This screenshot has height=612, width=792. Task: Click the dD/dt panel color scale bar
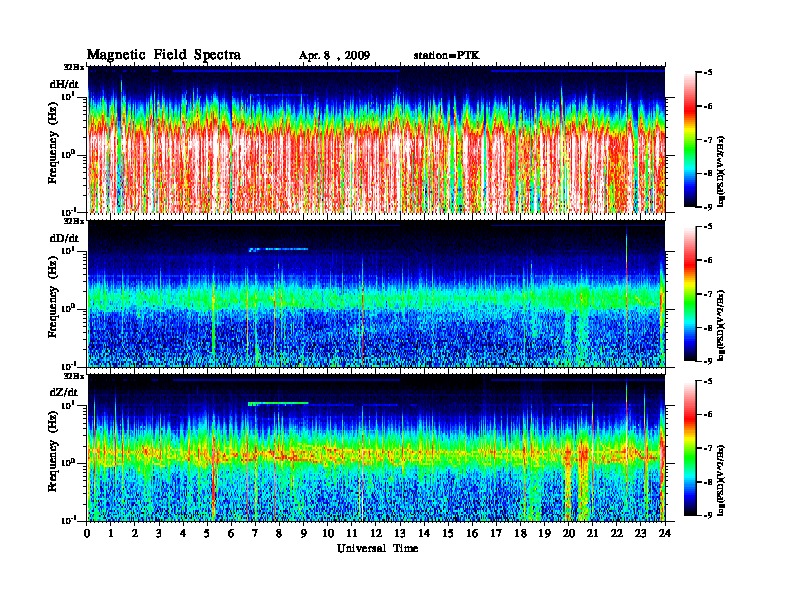[690, 293]
